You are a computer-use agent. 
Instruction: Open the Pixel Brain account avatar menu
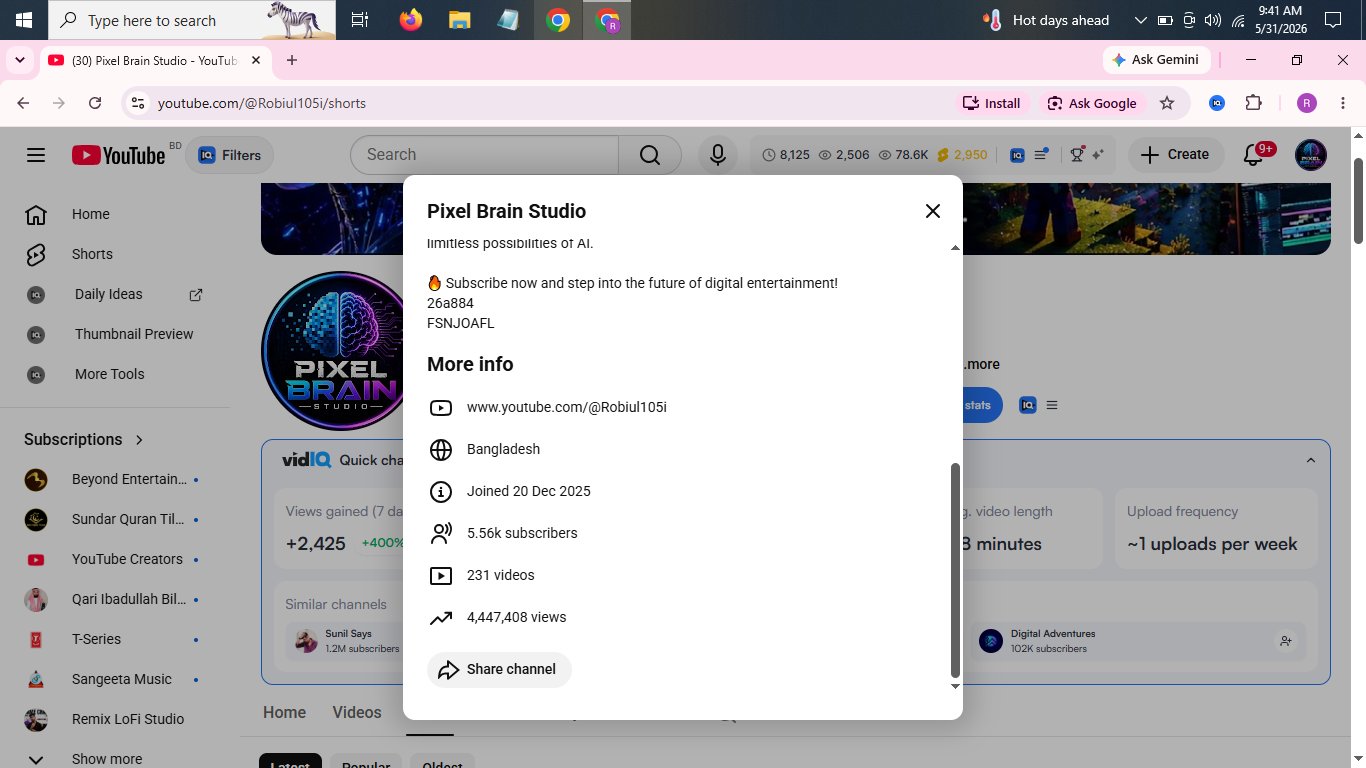pos(1311,155)
